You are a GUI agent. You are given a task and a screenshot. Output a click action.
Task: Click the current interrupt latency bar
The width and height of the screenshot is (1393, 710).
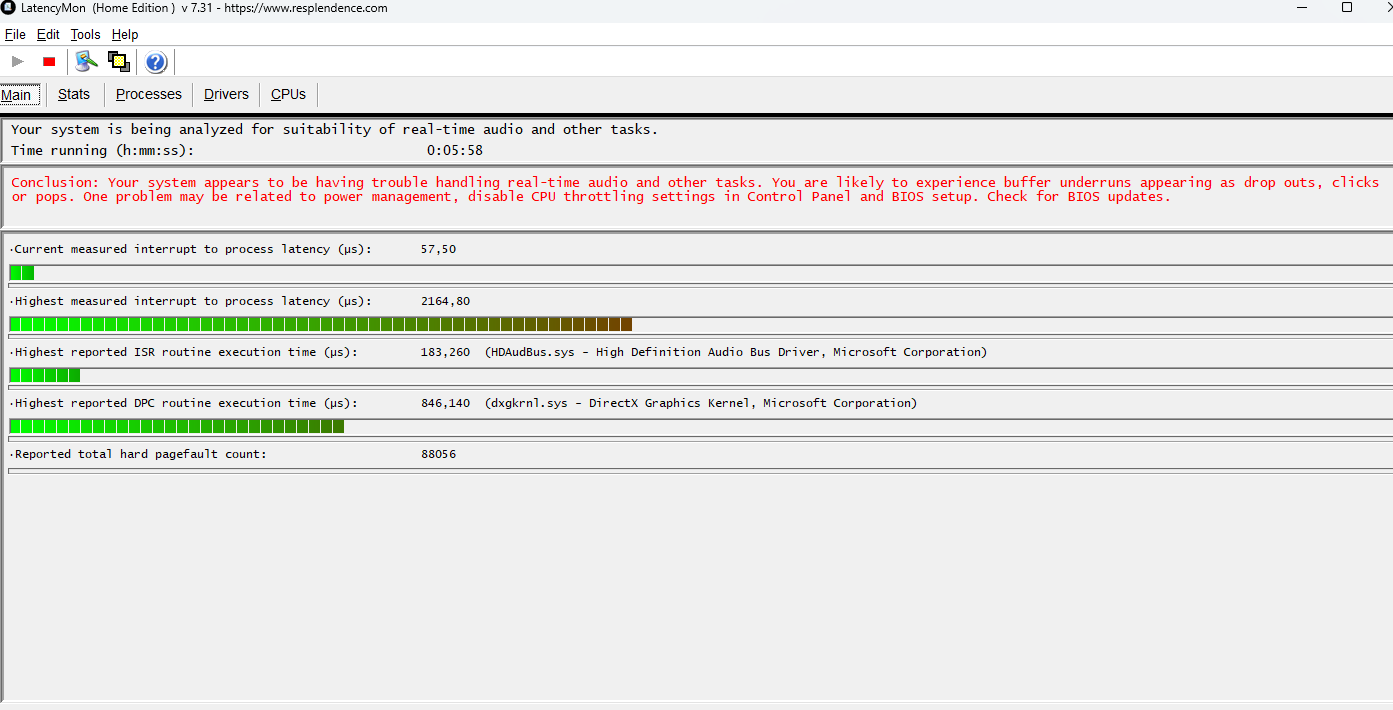click(20, 272)
